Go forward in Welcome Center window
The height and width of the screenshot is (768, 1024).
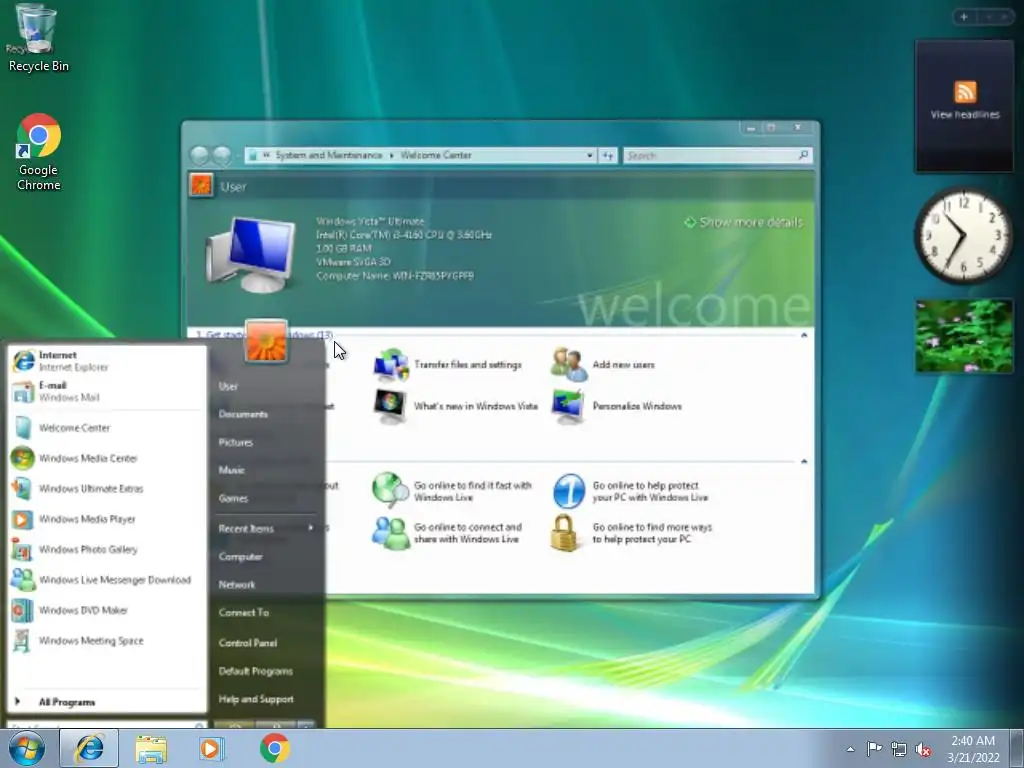[222, 155]
